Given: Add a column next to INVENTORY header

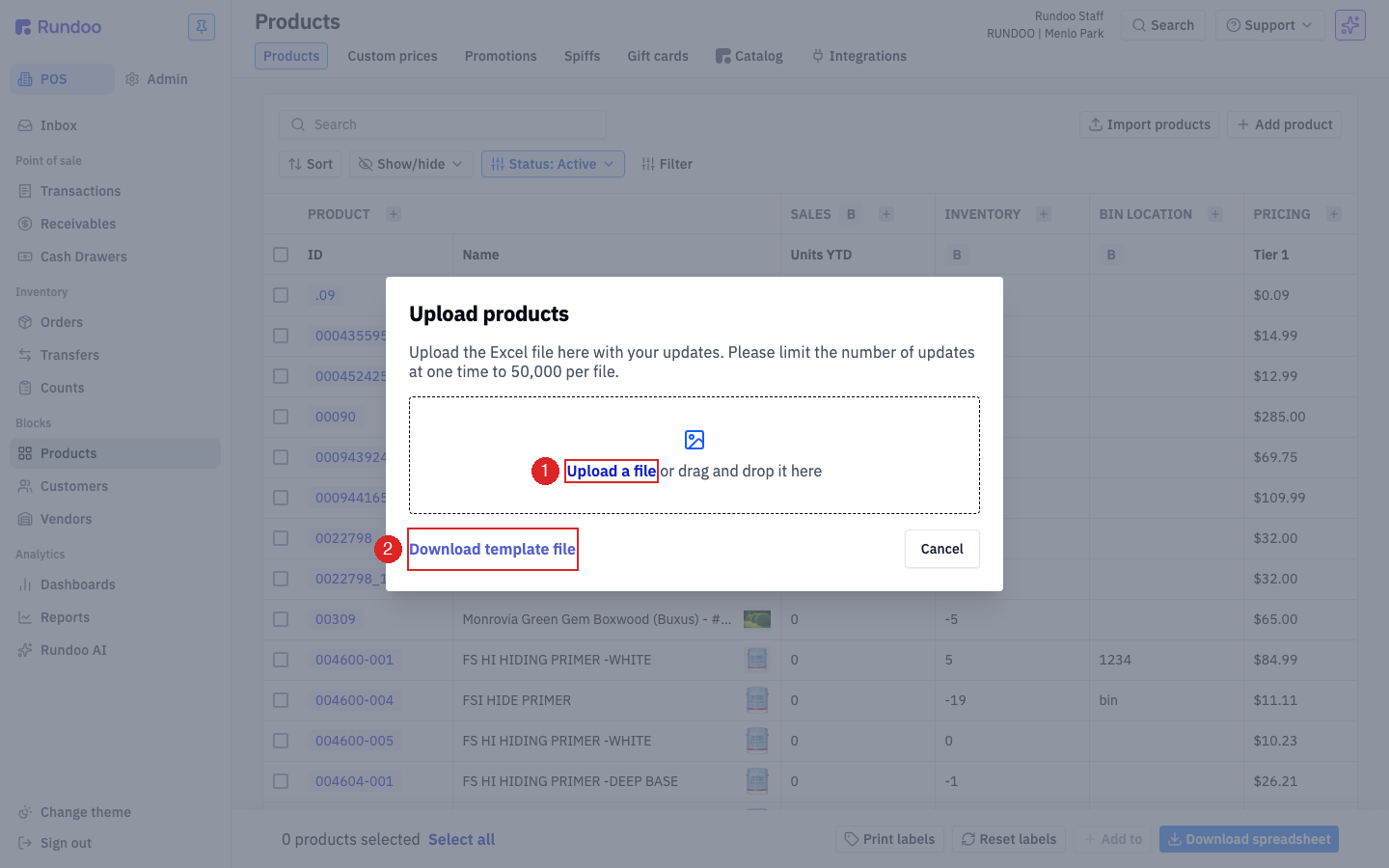Looking at the screenshot, I should [1044, 214].
